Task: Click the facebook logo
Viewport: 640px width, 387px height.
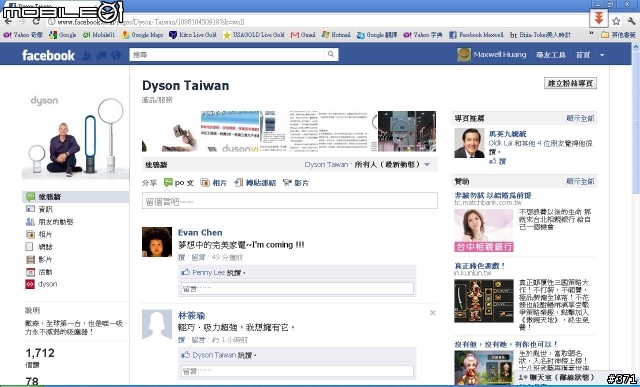Action: coord(48,55)
